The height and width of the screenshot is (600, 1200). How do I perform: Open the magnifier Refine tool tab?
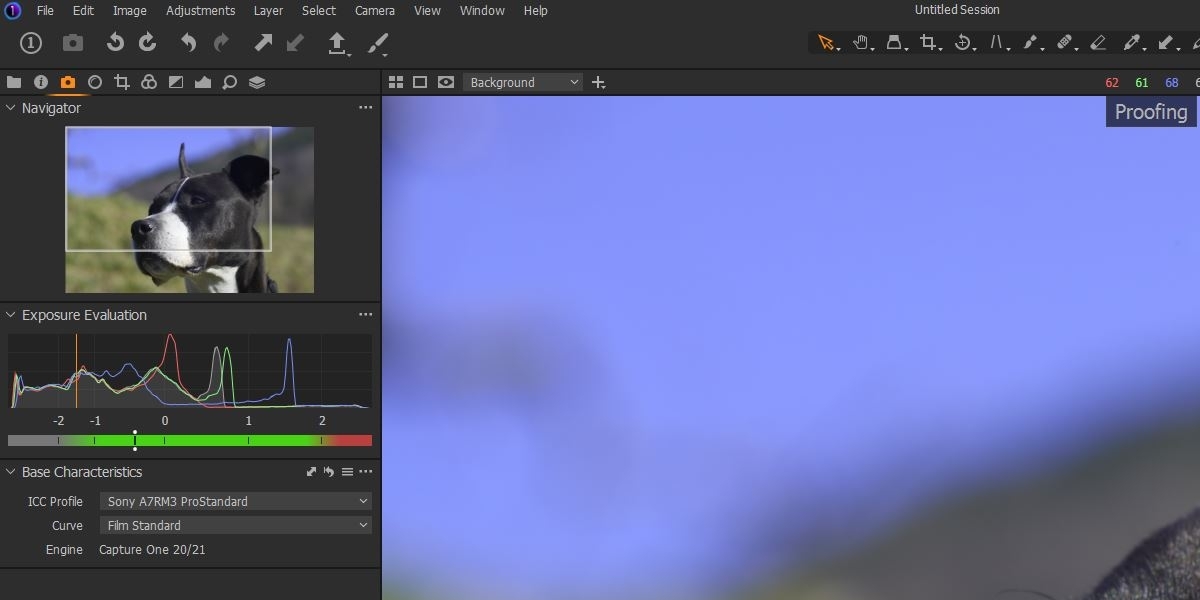pyautogui.click(x=230, y=82)
